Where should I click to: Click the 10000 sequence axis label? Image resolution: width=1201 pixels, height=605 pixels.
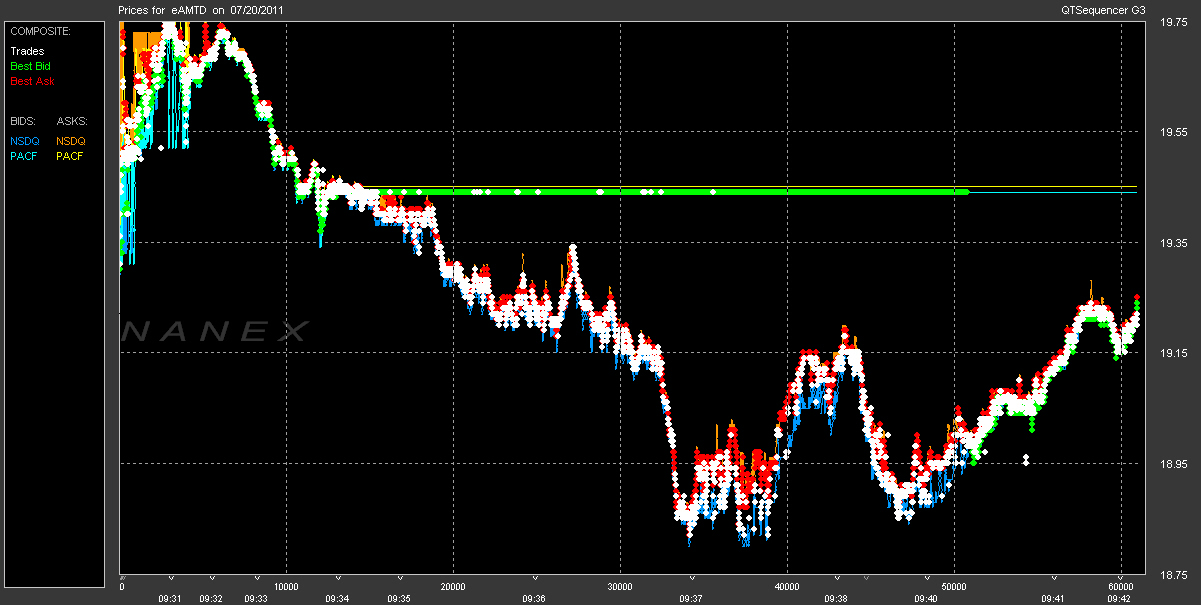click(x=287, y=587)
